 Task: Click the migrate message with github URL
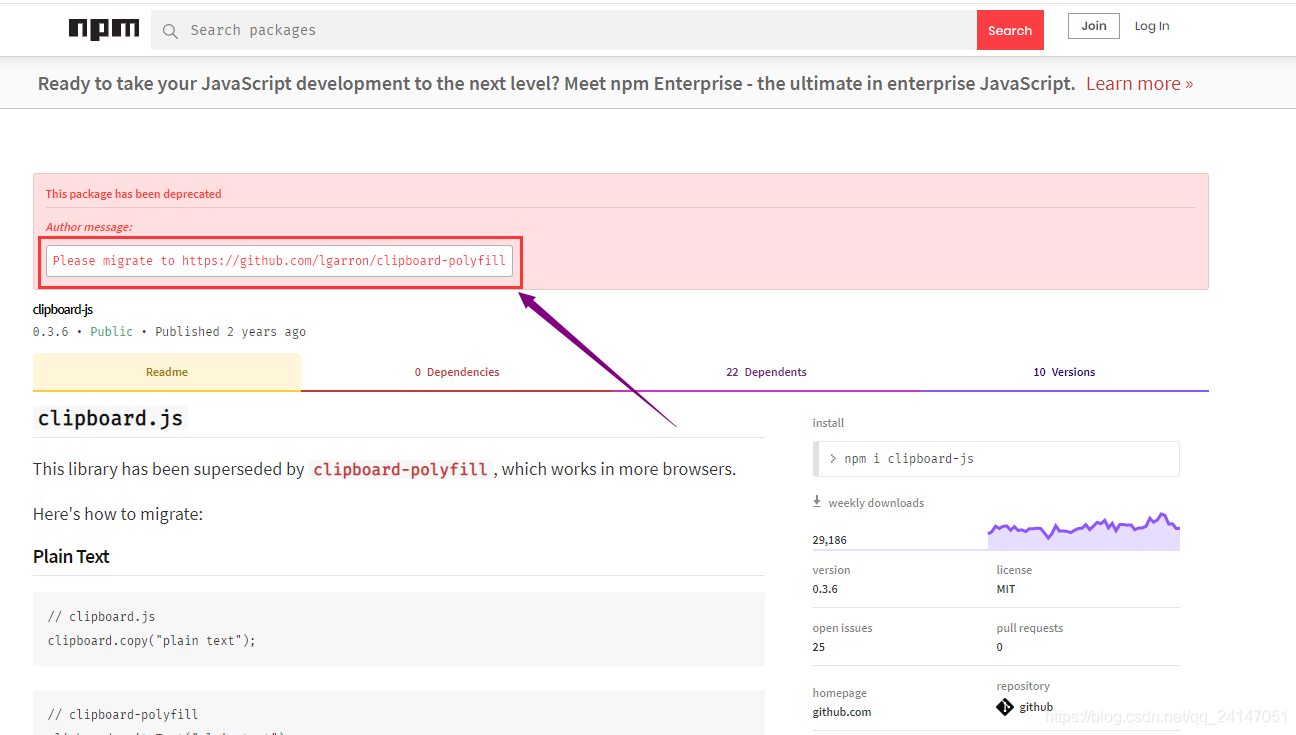(x=279, y=261)
